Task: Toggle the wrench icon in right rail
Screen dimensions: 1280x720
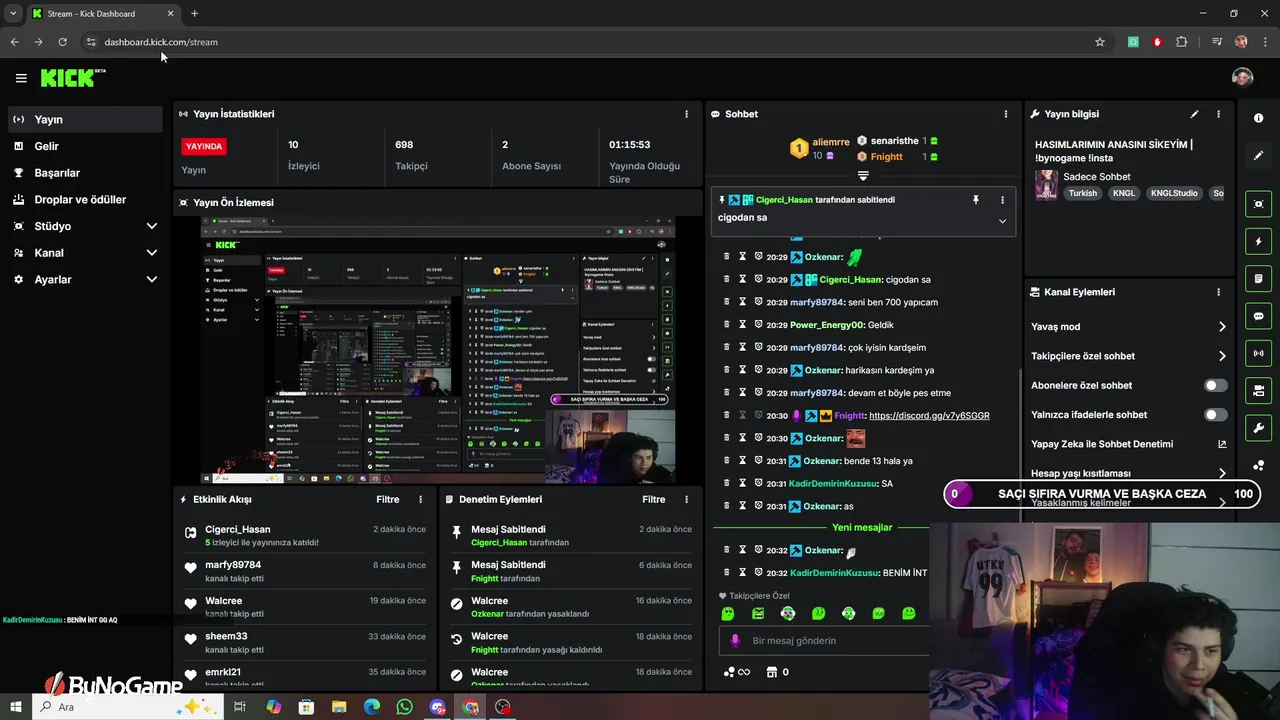Action: point(1259,428)
